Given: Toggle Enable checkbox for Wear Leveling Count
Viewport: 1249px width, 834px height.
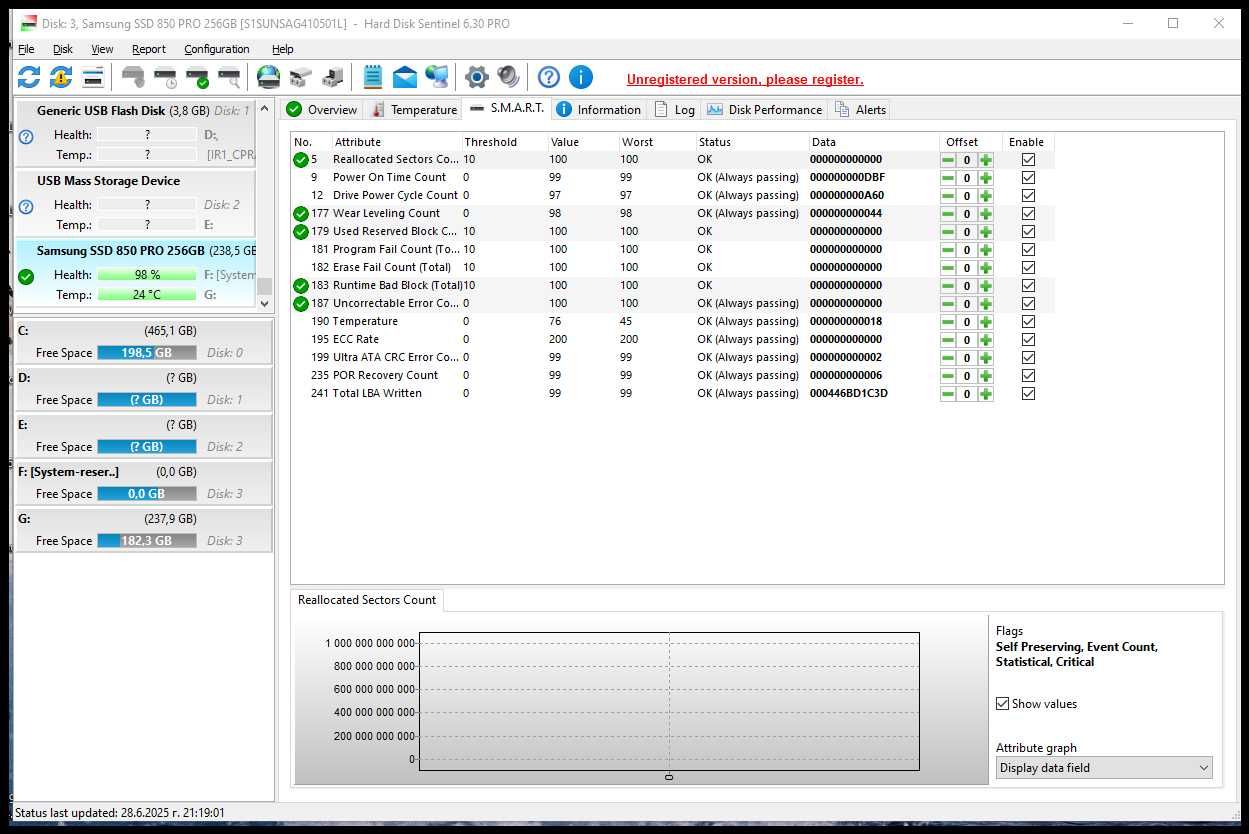Looking at the screenshot, I should click(x=1028, y=214).
